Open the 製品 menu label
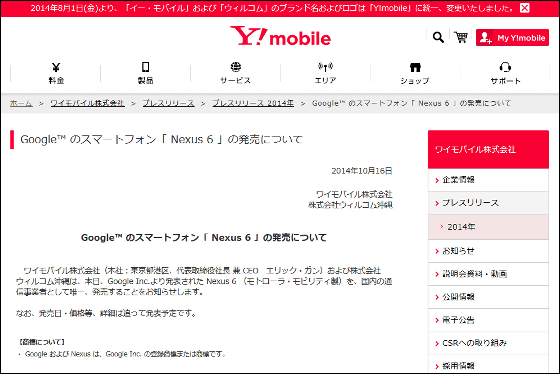The height and width of the screenshot is (374, 560). pos(145,80)
